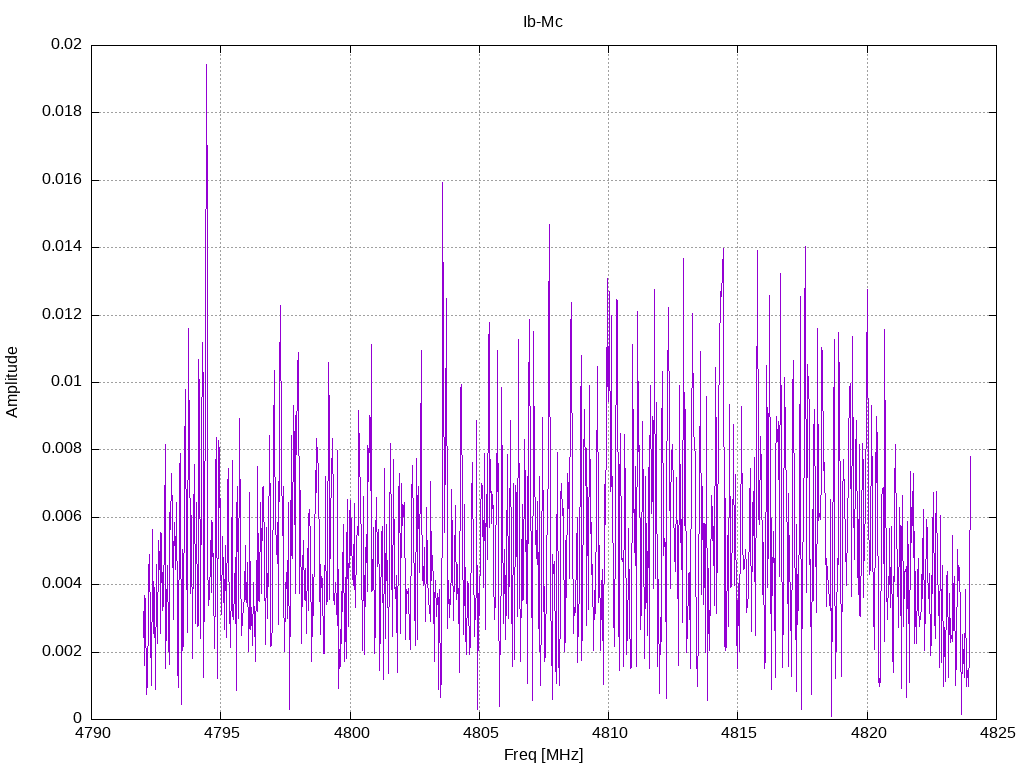Screen dimensions: 1024x768
Task: Click y-axis tick label 0.006
Action: point(63,517)
